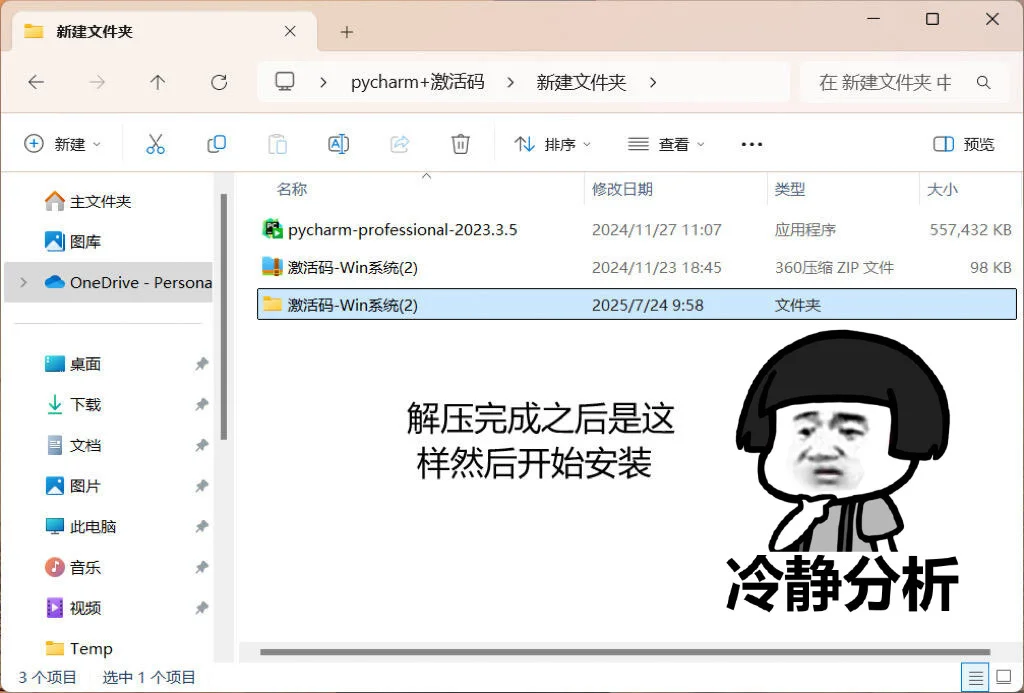Toggle the 预览 preview pane

pos(962,143)
